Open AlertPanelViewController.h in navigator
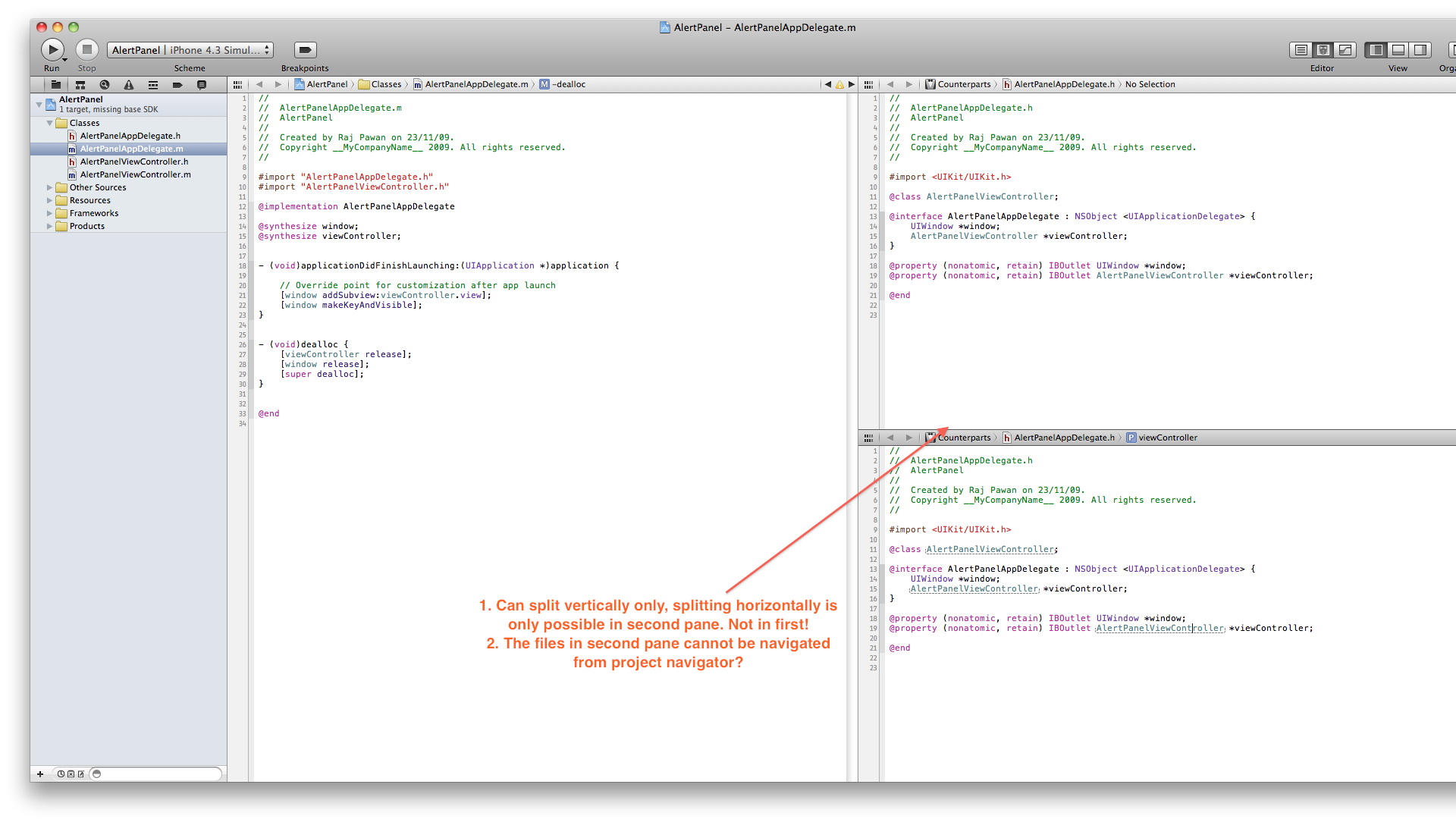Image resolution: width=1456 pixels, height=819 pixels. click(134, 162)
